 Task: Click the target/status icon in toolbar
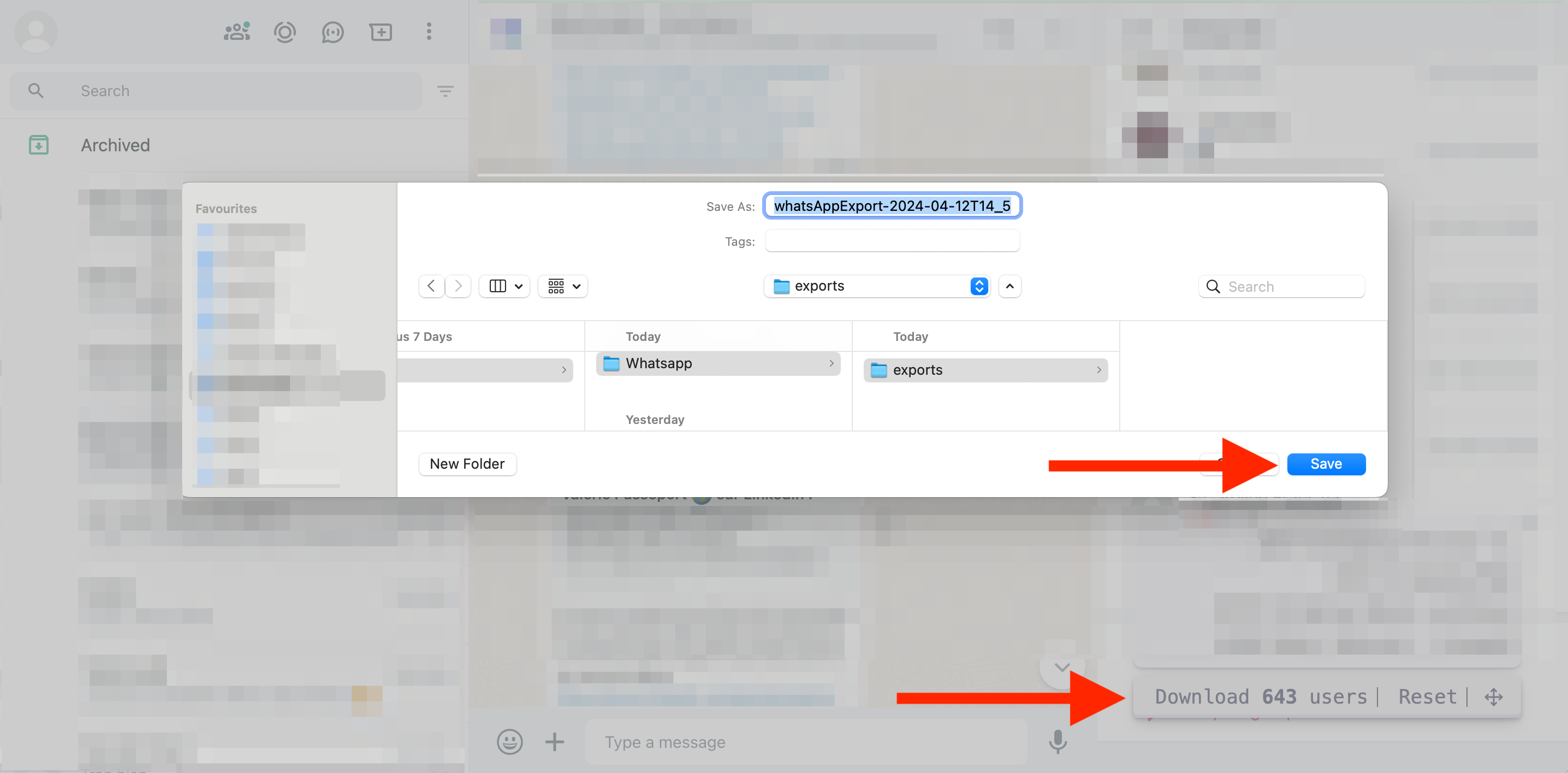coord(285,31)
